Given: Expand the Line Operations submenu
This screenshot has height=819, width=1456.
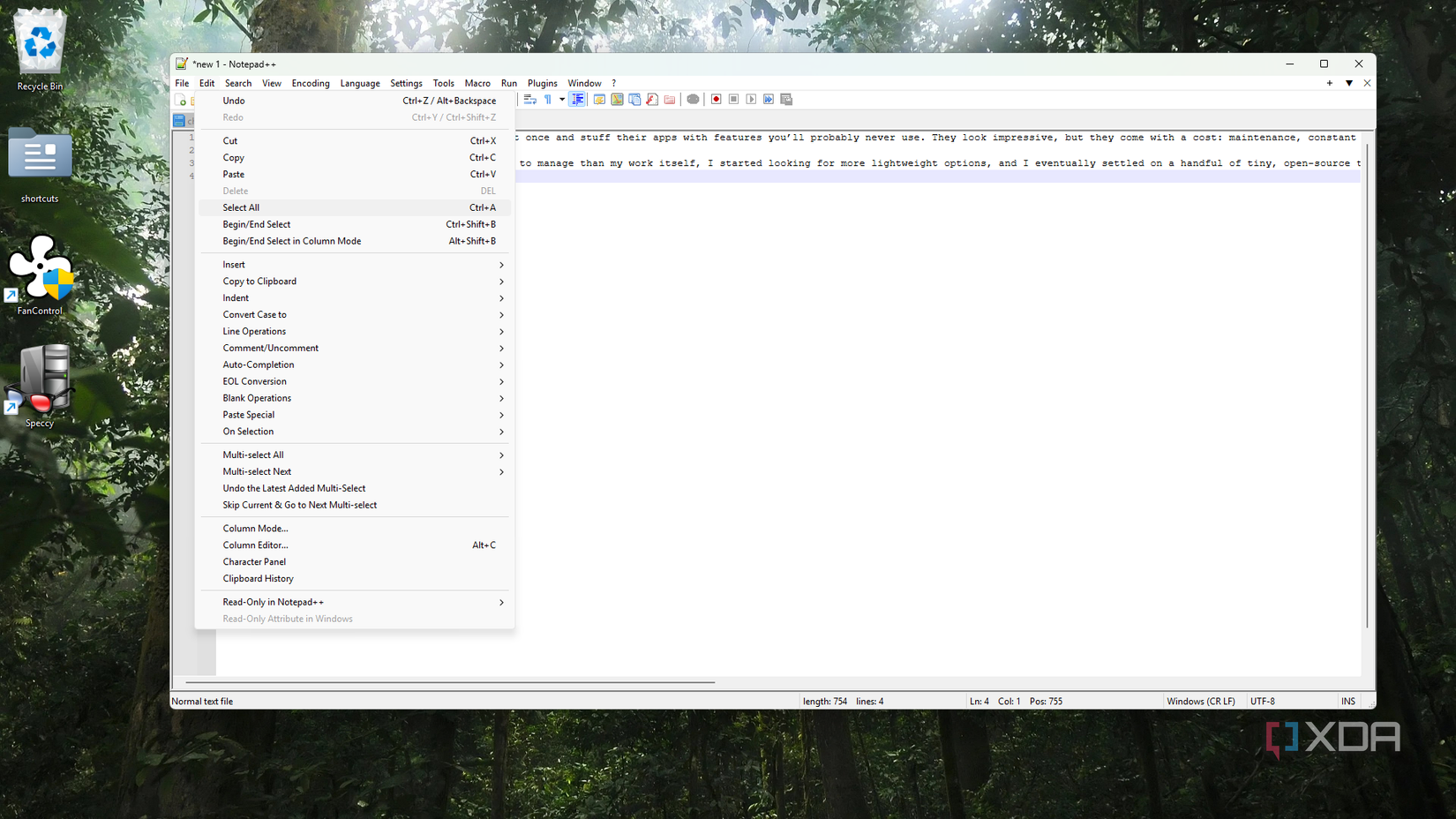Looking at the screenshot, I should [355, 332].
